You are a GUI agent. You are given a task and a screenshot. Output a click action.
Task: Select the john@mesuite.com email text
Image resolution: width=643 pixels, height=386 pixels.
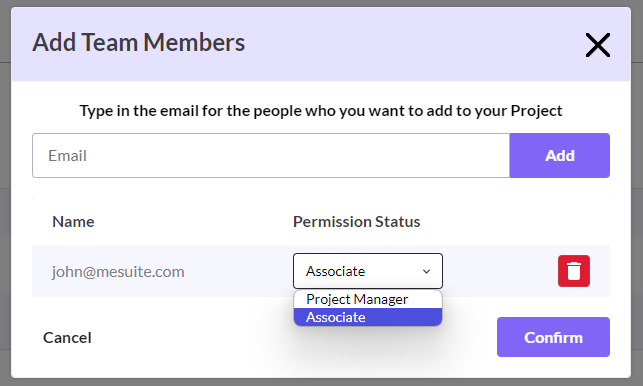click(118, 272)
